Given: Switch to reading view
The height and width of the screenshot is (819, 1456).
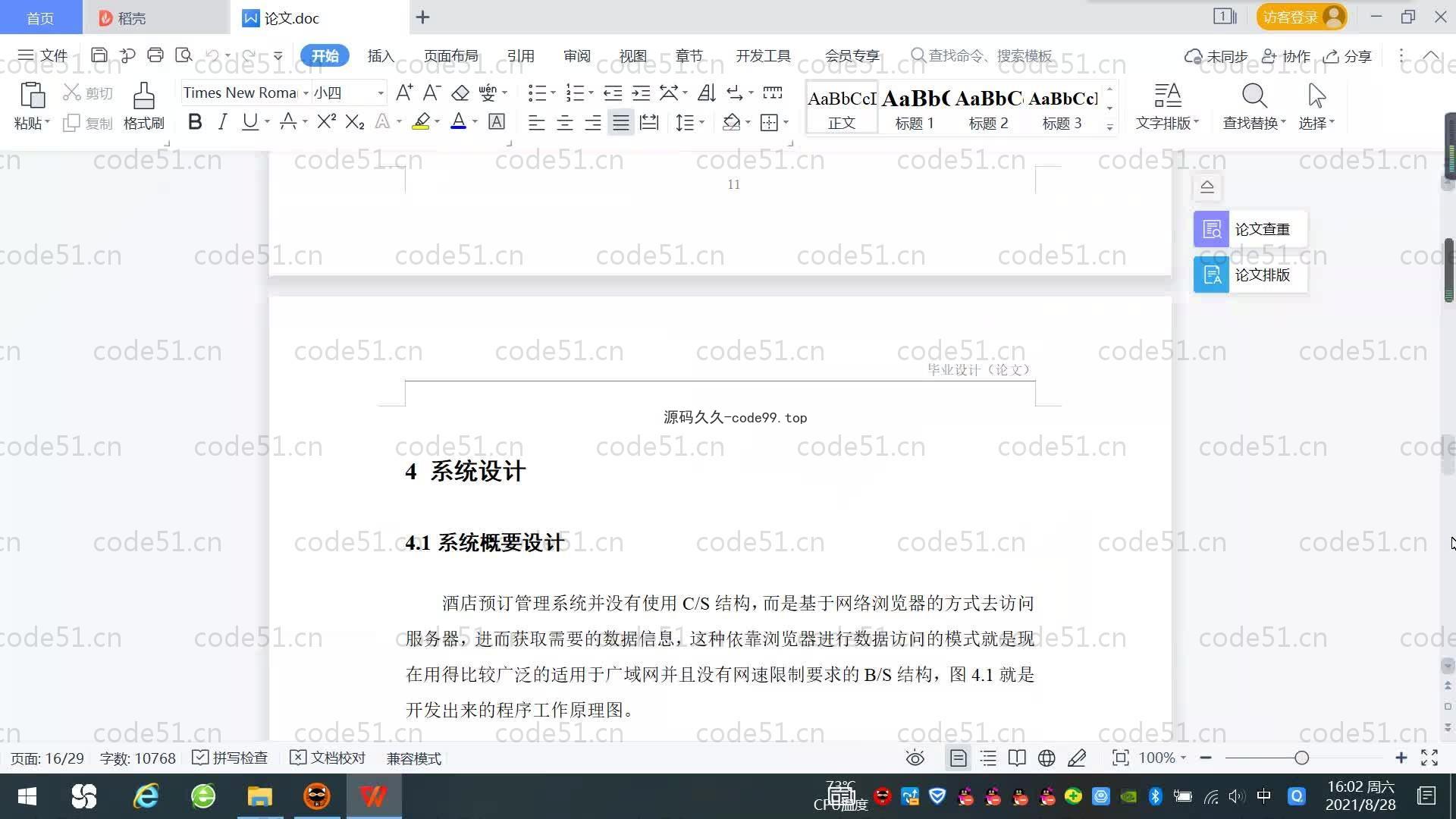Looking at the screenshot, I should [1017, 758].
